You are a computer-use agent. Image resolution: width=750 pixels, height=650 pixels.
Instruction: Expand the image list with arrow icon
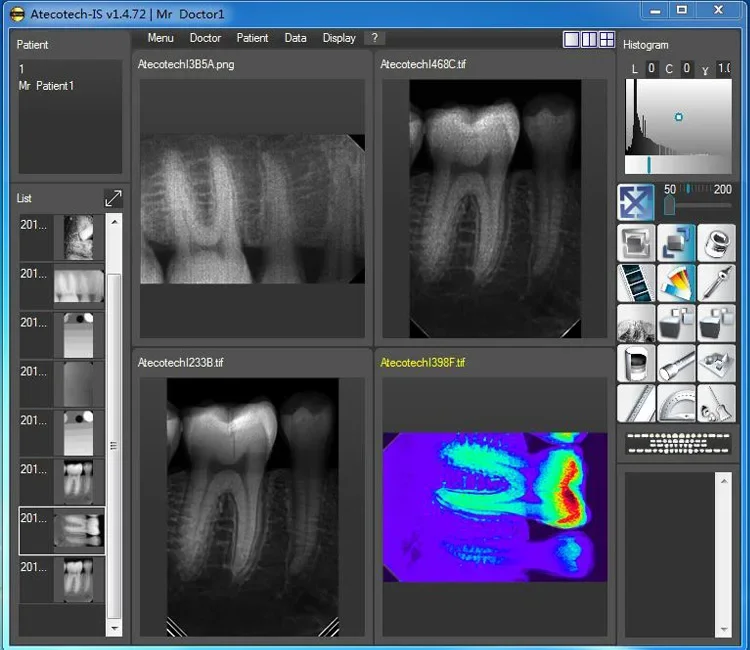(x=113, y=198)
